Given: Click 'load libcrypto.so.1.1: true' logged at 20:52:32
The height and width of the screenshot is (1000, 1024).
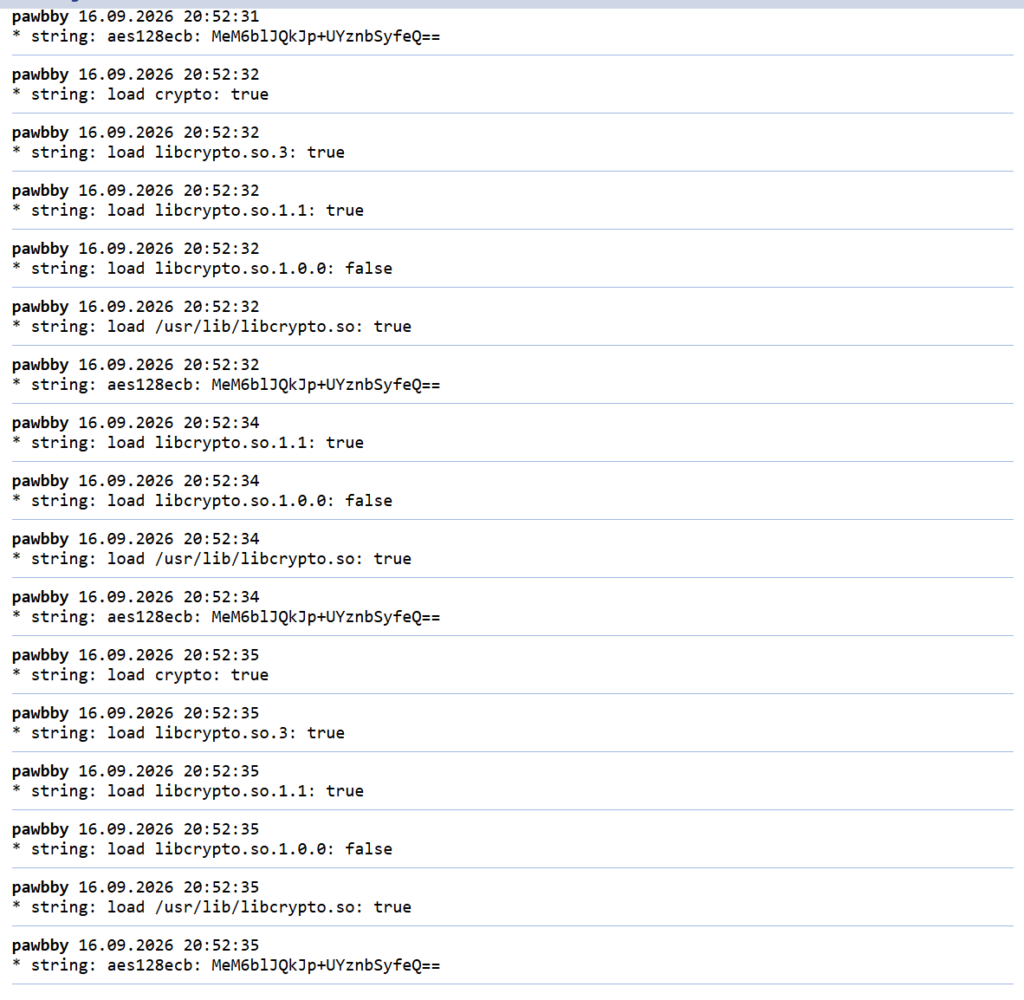Looking at the screenshot, I should (188, 211).
